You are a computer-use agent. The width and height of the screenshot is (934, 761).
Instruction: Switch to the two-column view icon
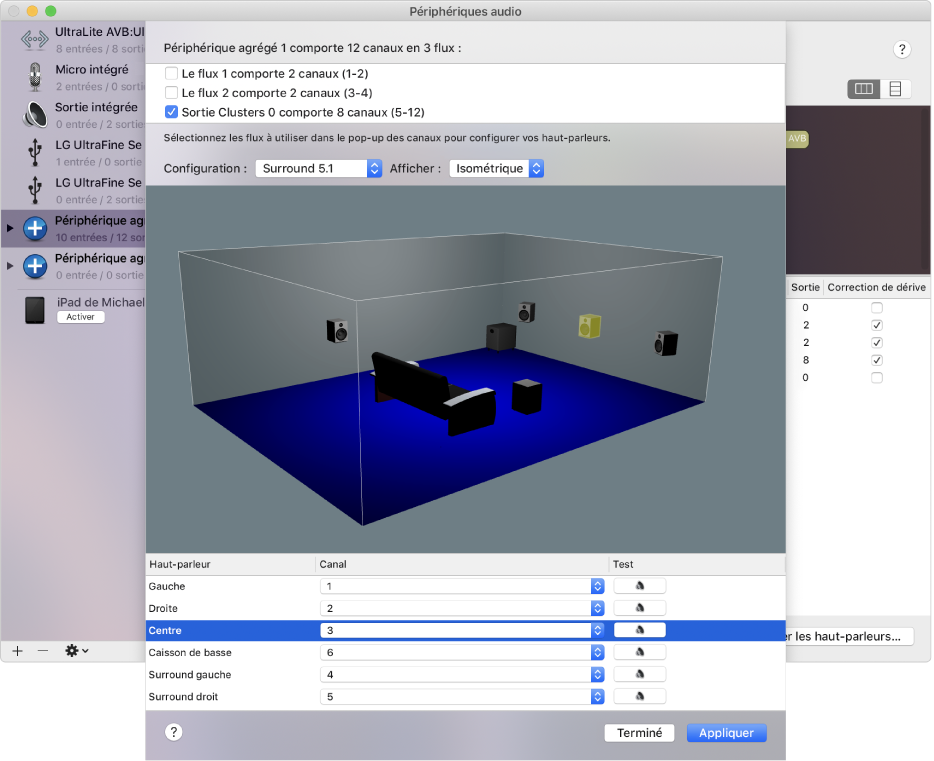coord(864,89)
